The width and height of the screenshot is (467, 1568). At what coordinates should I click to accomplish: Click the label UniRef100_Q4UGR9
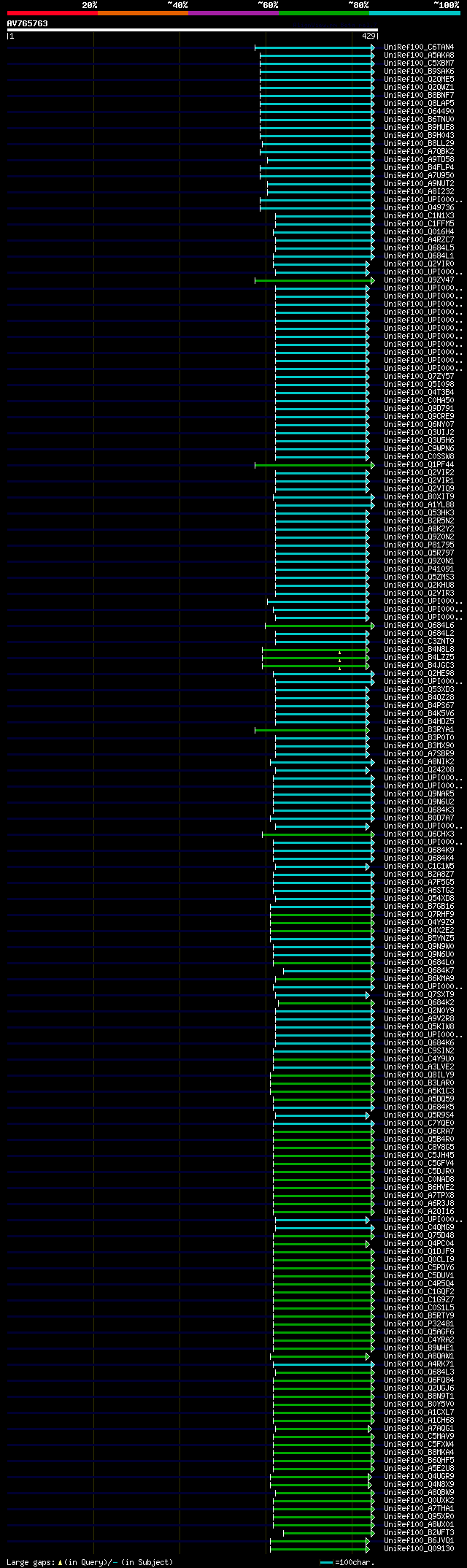pyautogui.click(x=419, y=1476)
